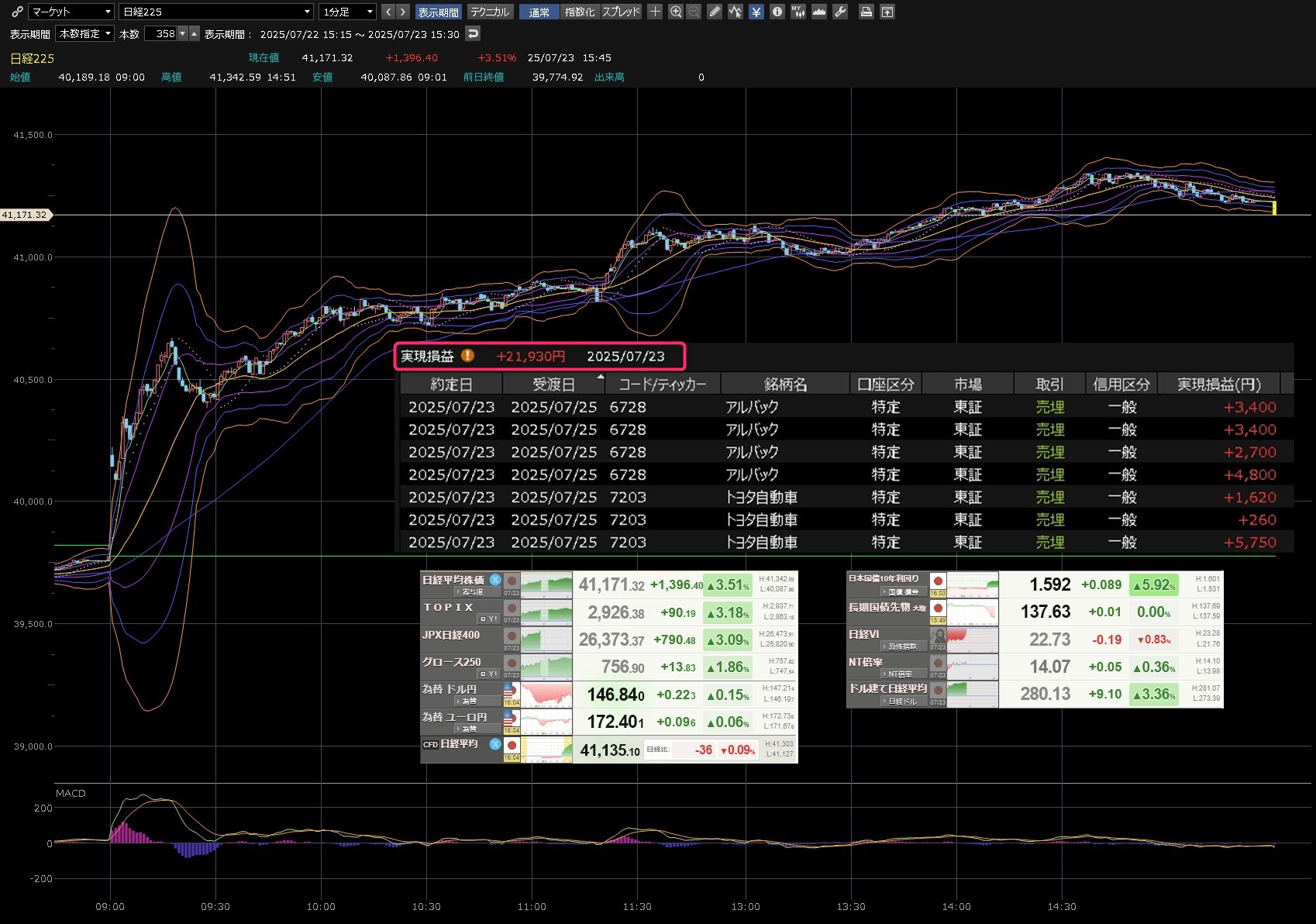Click the zoom in magnifier icon
Screen dimensions: 1316x924
click(676, 12)
